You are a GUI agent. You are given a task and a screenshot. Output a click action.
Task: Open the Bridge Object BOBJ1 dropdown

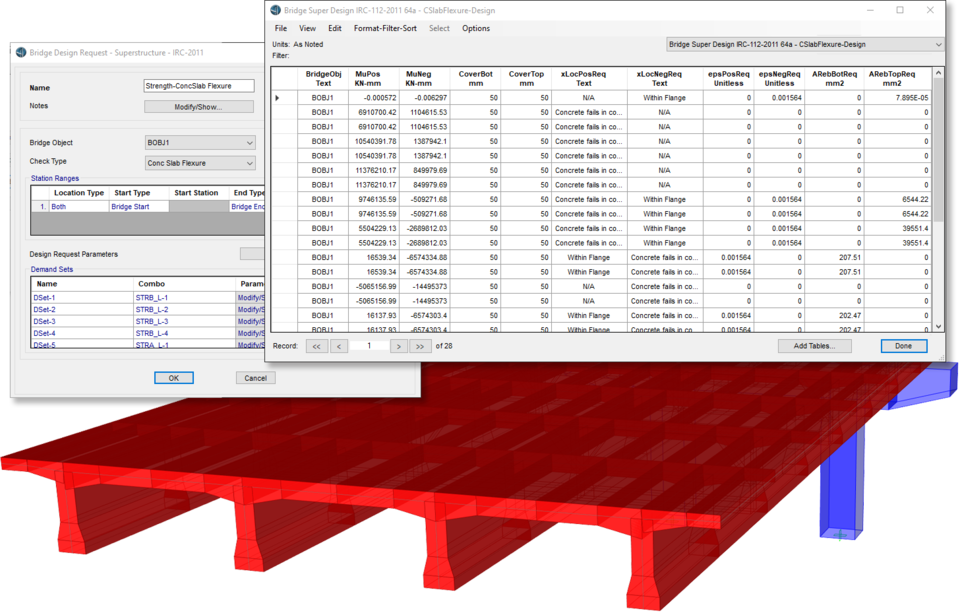[200, 143]
